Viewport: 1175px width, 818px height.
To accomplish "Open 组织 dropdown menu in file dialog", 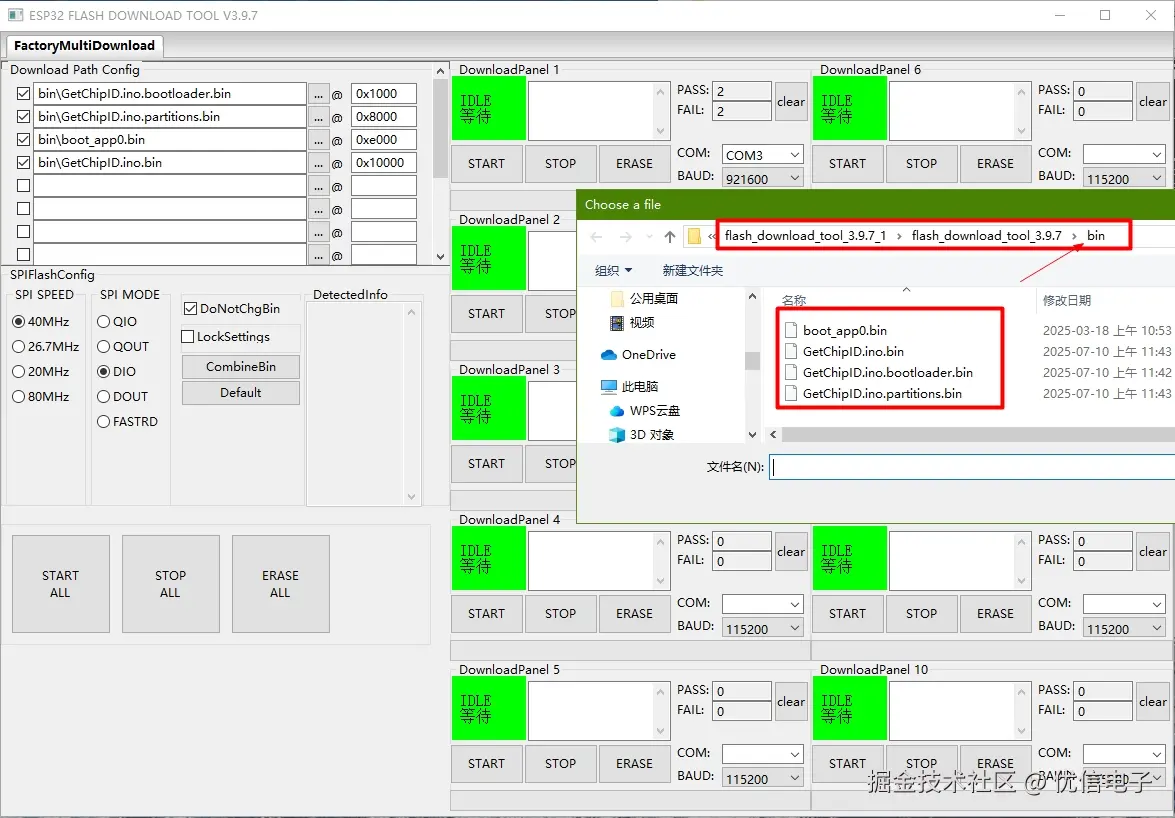I will click(x=614, y=270).
